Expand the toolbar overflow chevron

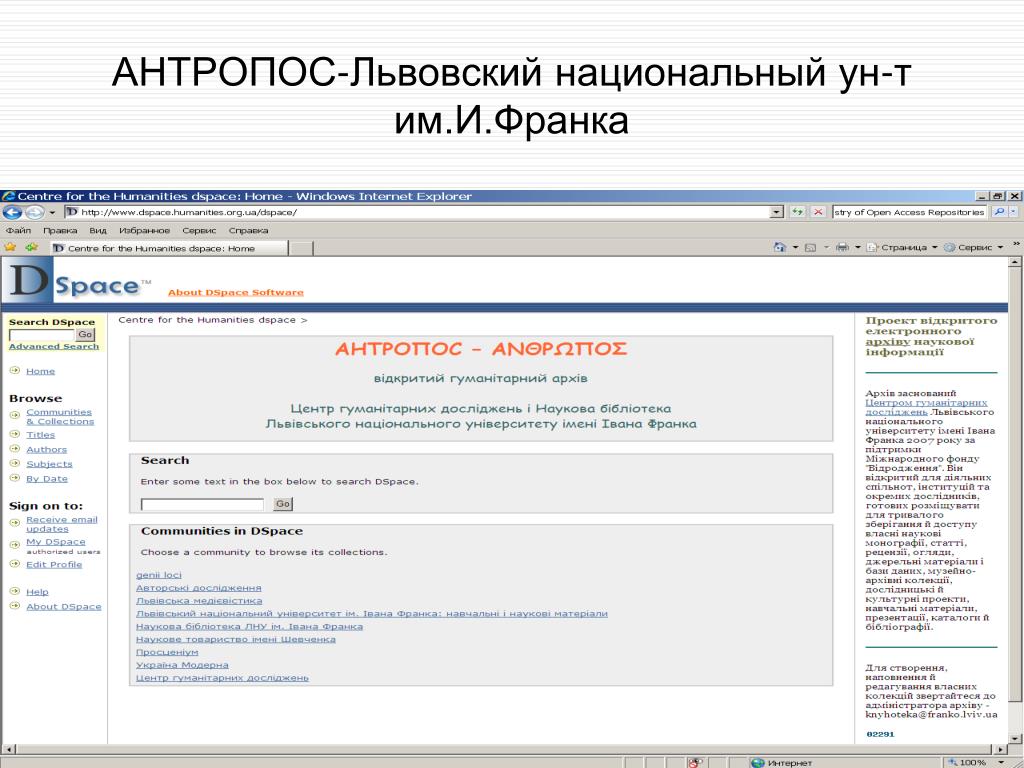(x=1016, y=244)
